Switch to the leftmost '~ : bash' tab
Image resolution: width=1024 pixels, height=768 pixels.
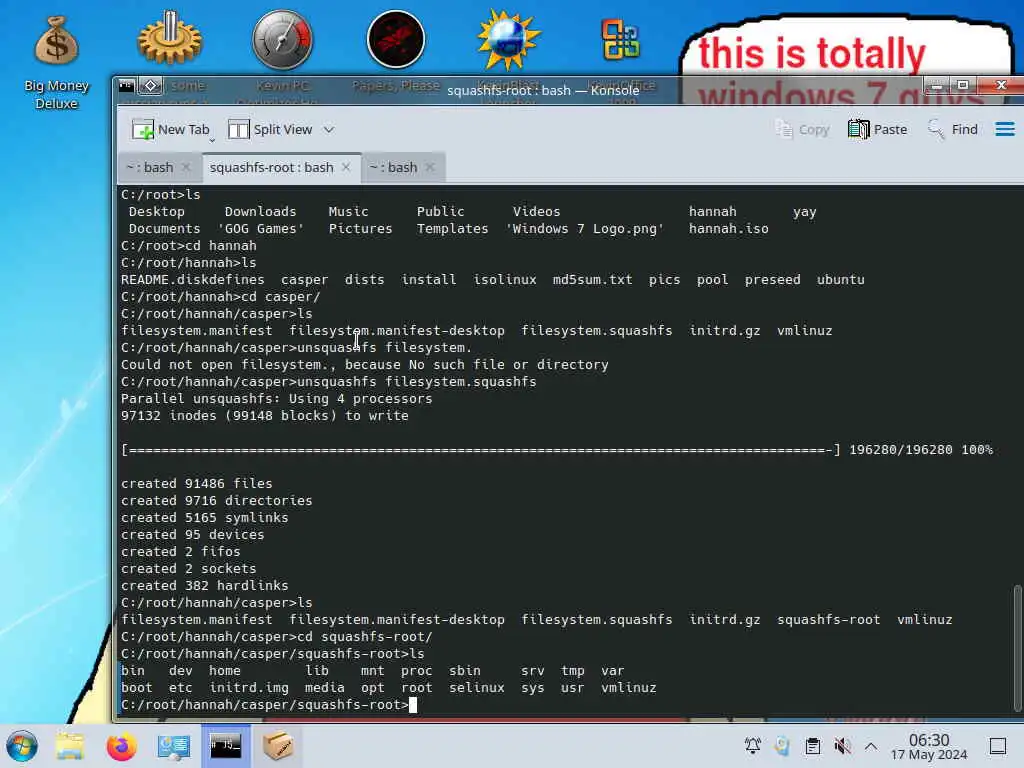[x=150, y=167]
